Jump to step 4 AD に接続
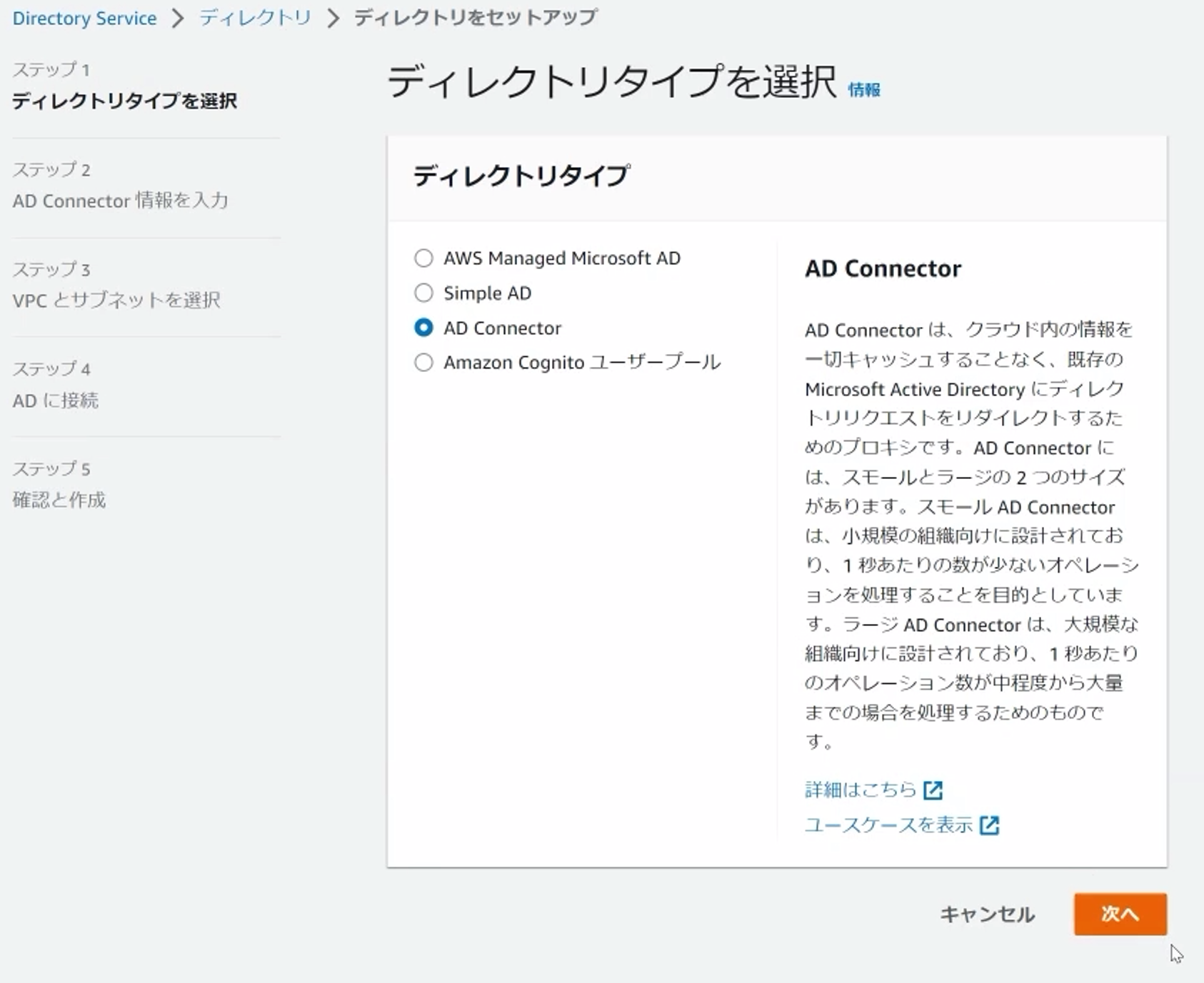1204x983 pixels. (56, 400)
